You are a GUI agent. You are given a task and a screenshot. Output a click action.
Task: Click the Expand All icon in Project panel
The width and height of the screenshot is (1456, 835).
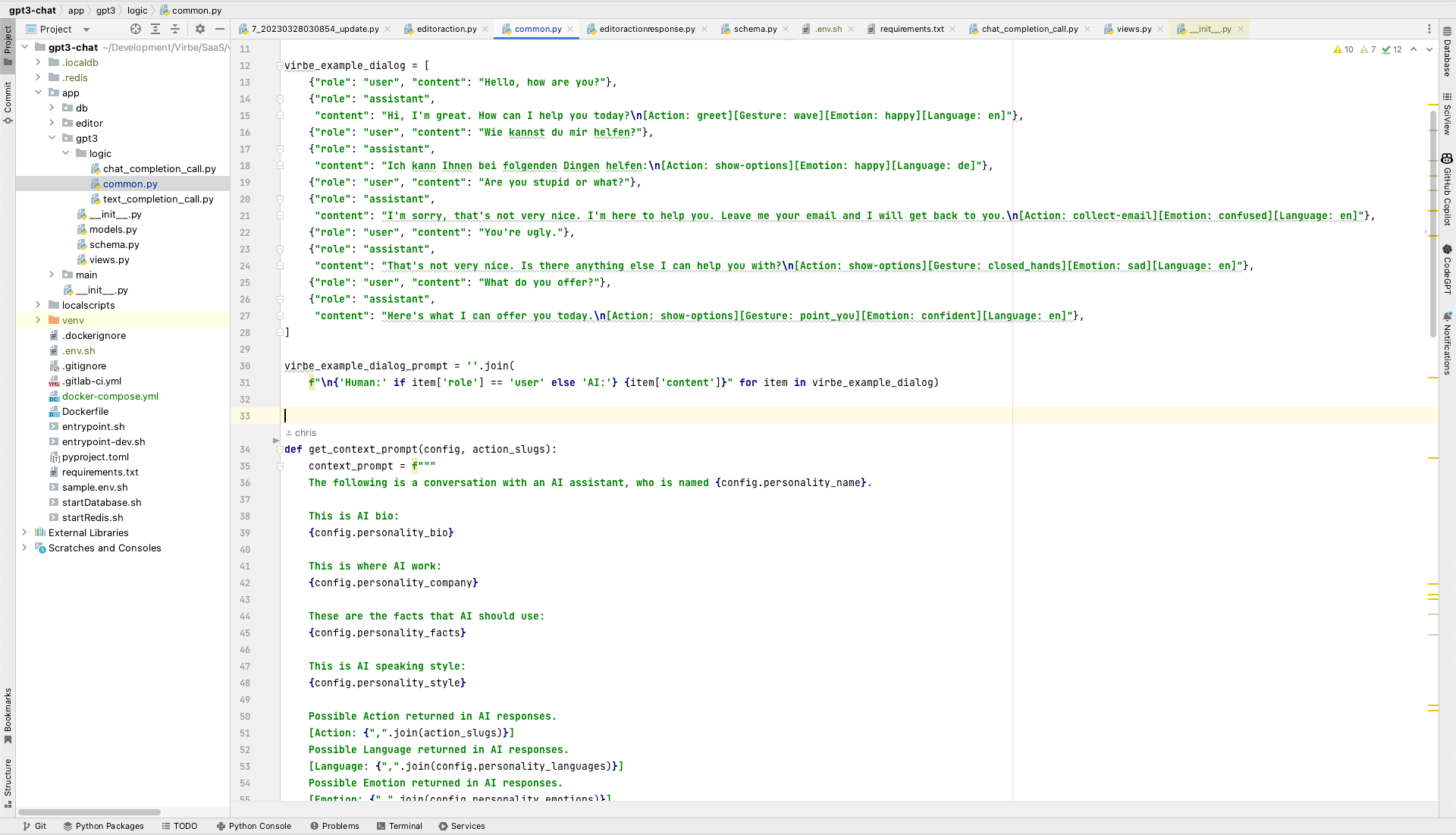(155, 29)
